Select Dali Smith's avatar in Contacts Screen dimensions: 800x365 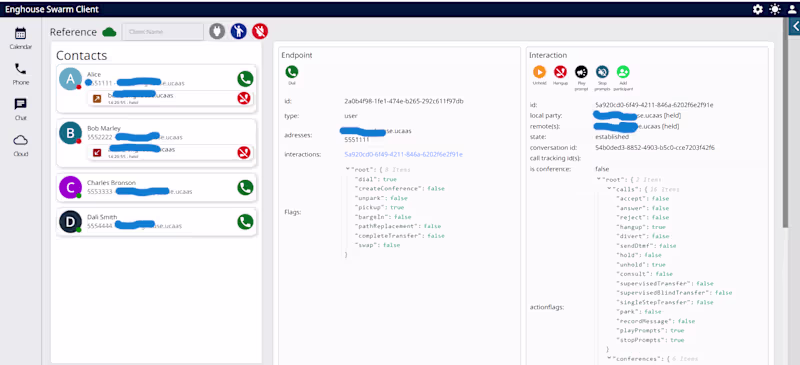[70, 222]
